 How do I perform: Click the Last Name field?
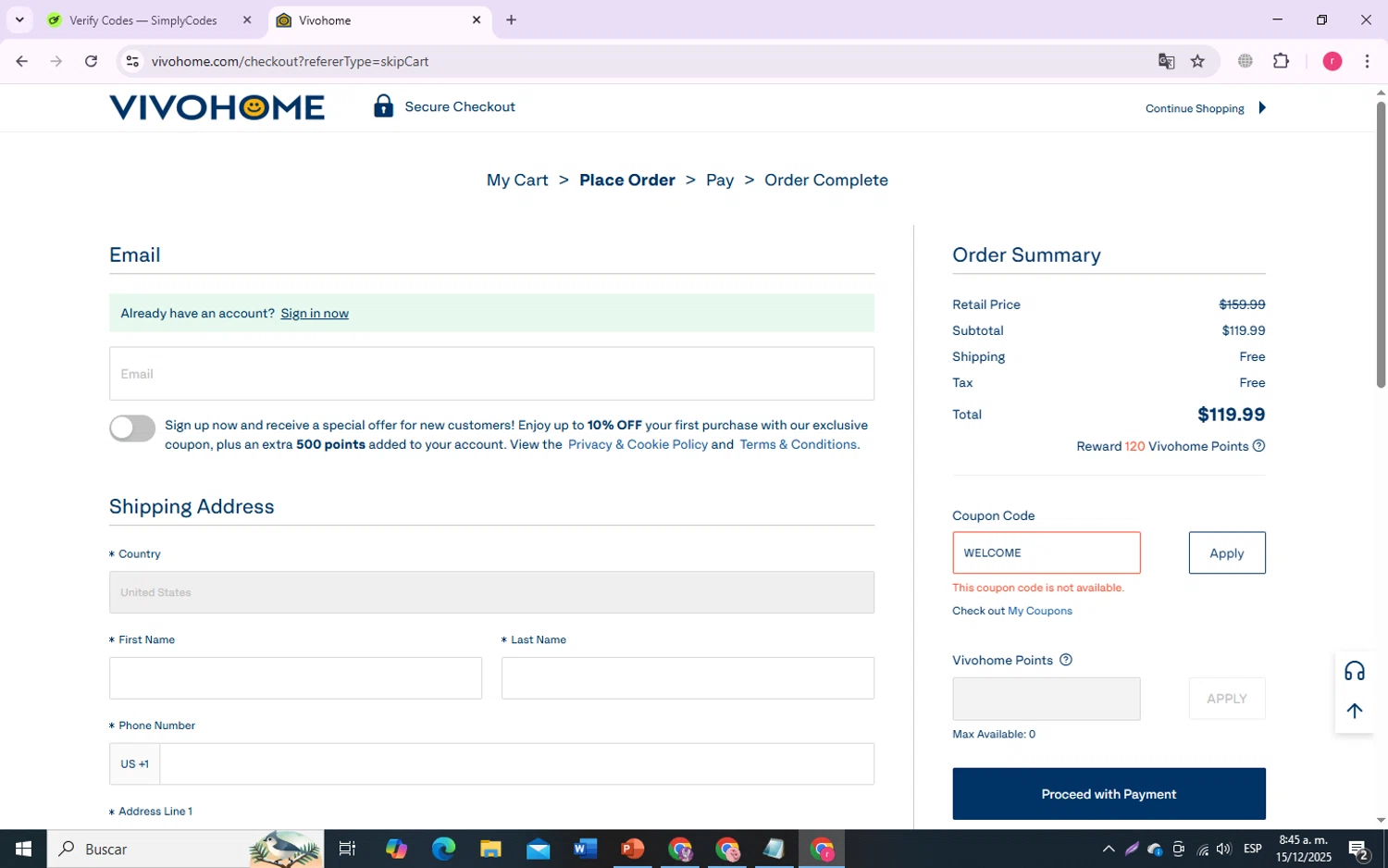click(688, 678)
